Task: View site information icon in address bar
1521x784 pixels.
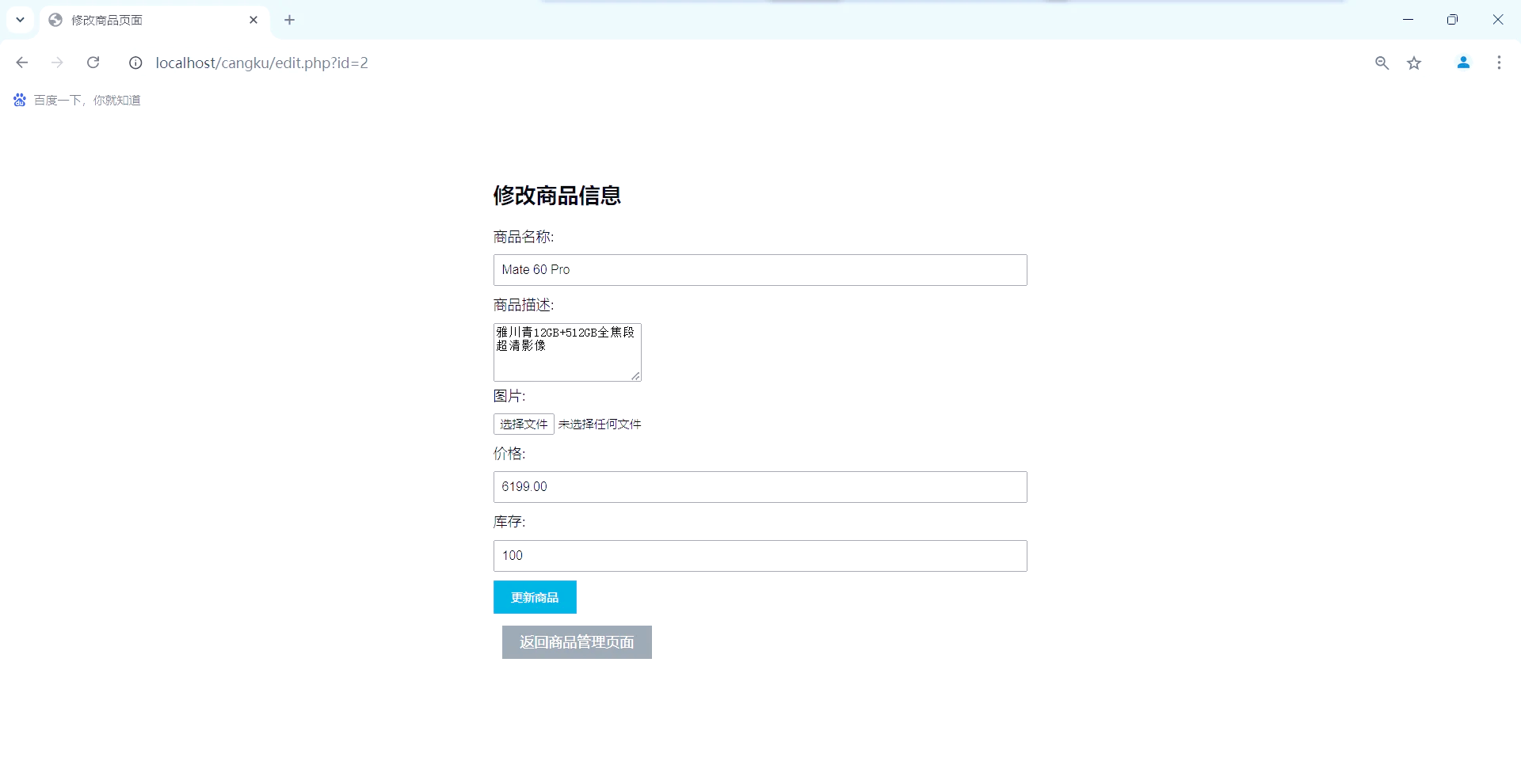Action: (x=135, y=63)
